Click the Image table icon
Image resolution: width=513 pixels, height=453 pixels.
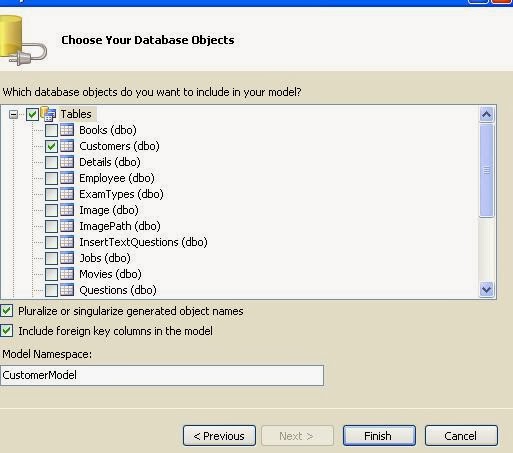(67, 210)
